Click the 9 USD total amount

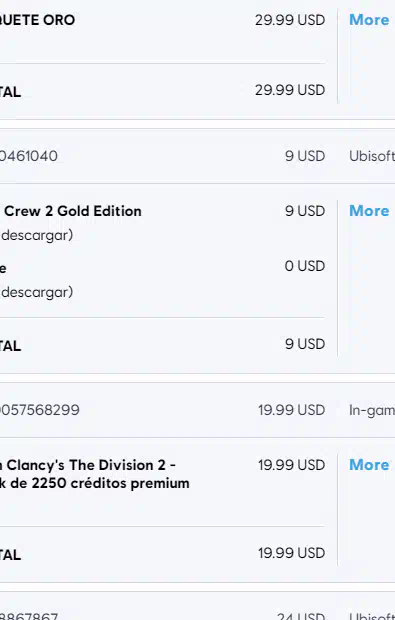[305, 344]
